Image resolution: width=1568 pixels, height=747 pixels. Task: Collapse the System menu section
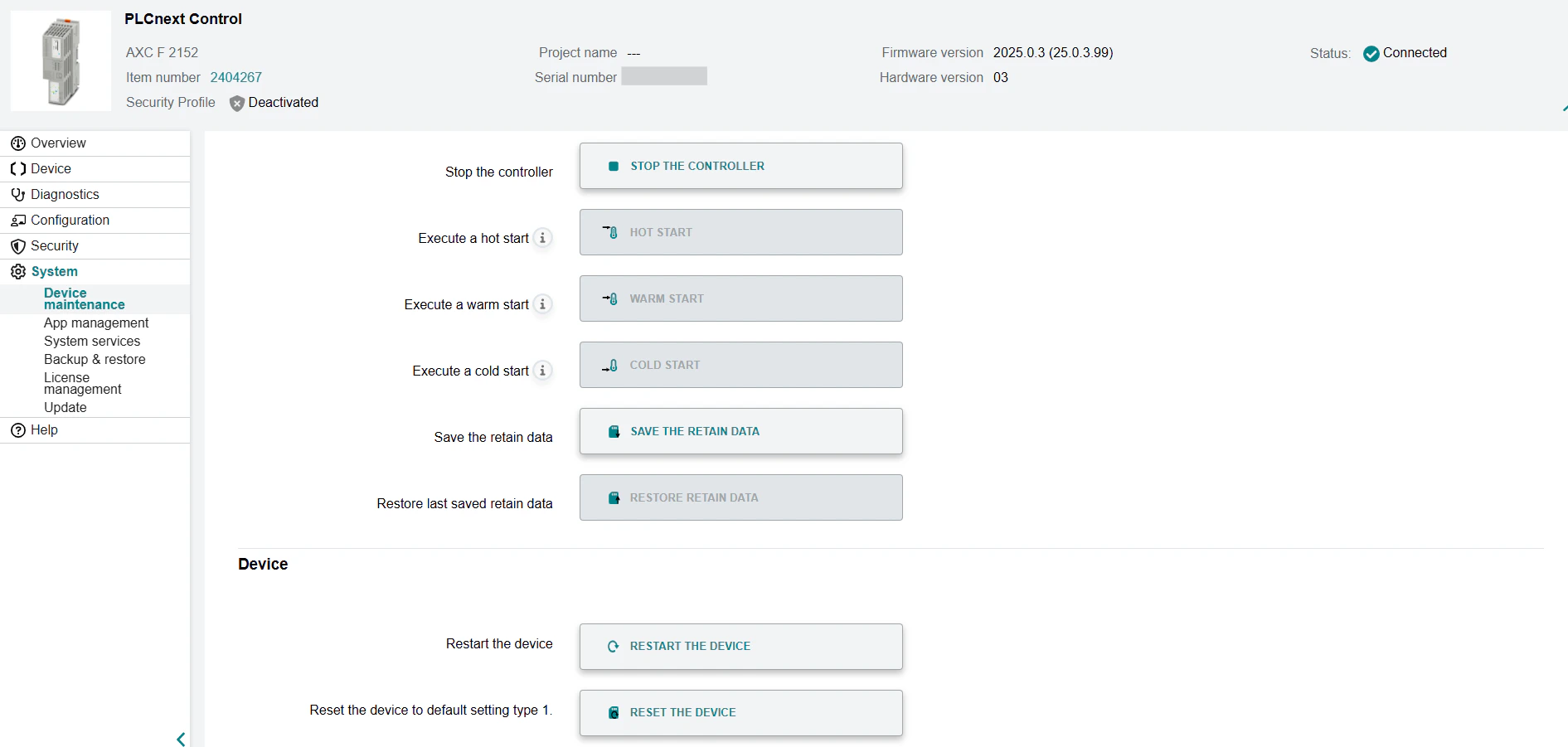(95, 272)
